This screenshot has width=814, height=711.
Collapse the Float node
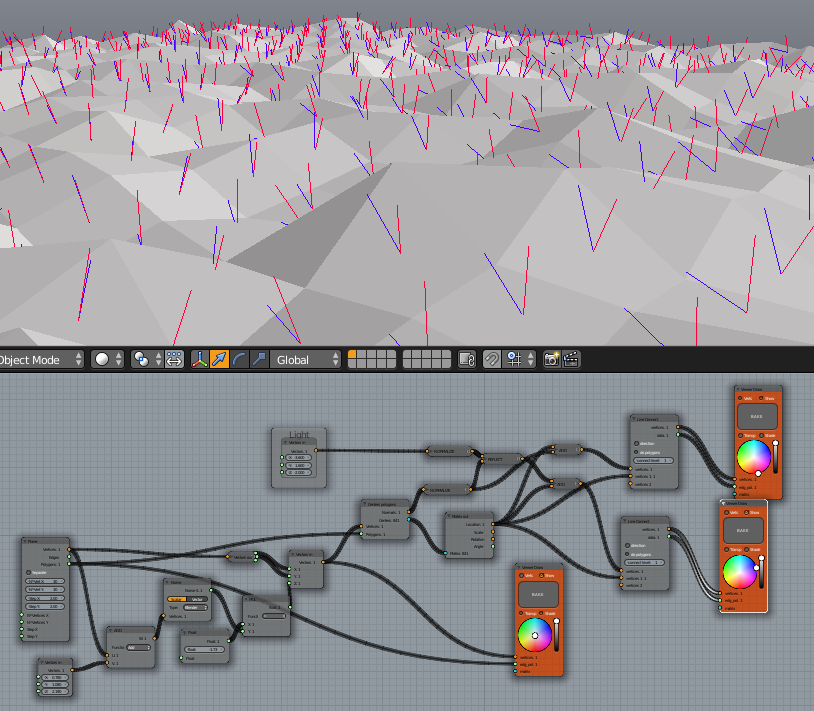pyautogui.click(x=184, y=633)
